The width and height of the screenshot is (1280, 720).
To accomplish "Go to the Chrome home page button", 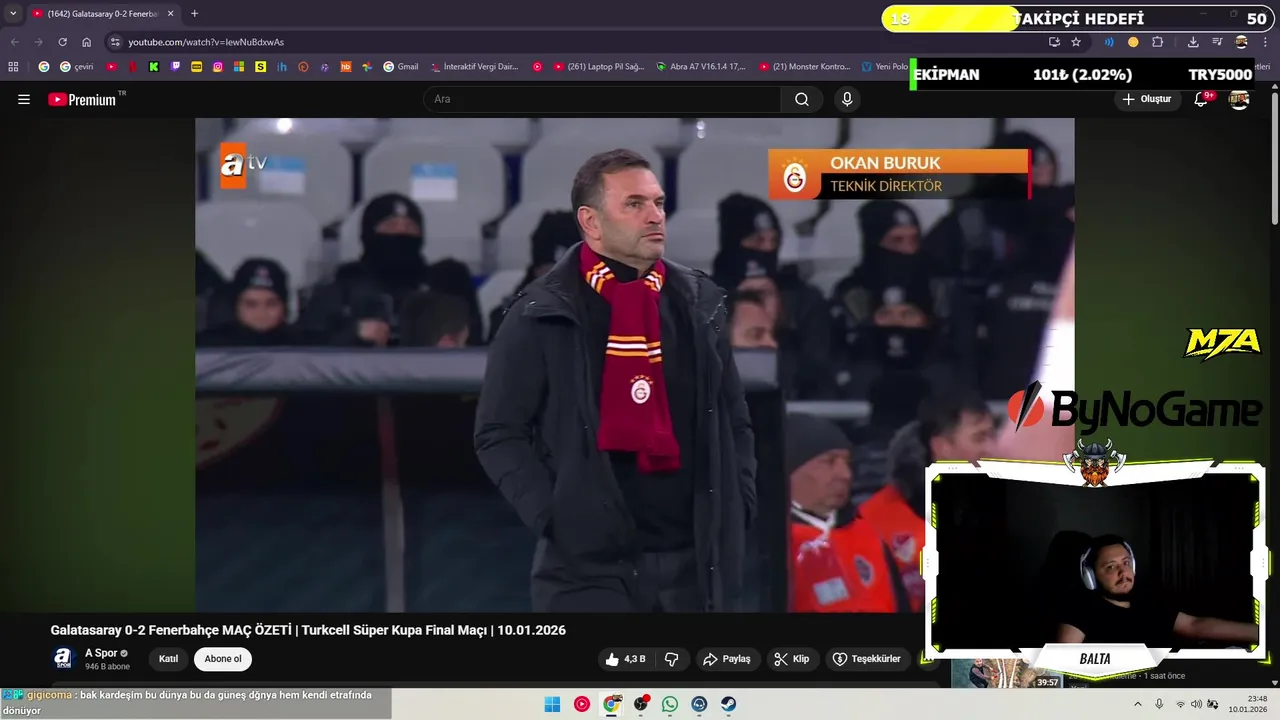I will click(x=87, y=42).
